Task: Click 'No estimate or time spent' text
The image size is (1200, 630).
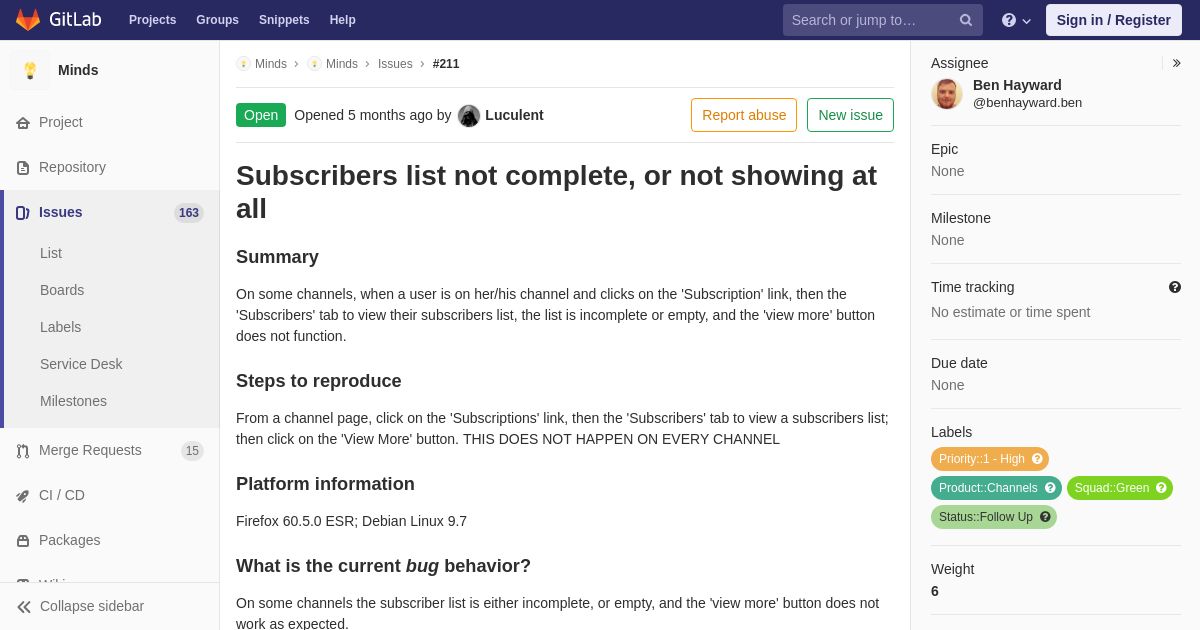Action: coord(1010,312)
